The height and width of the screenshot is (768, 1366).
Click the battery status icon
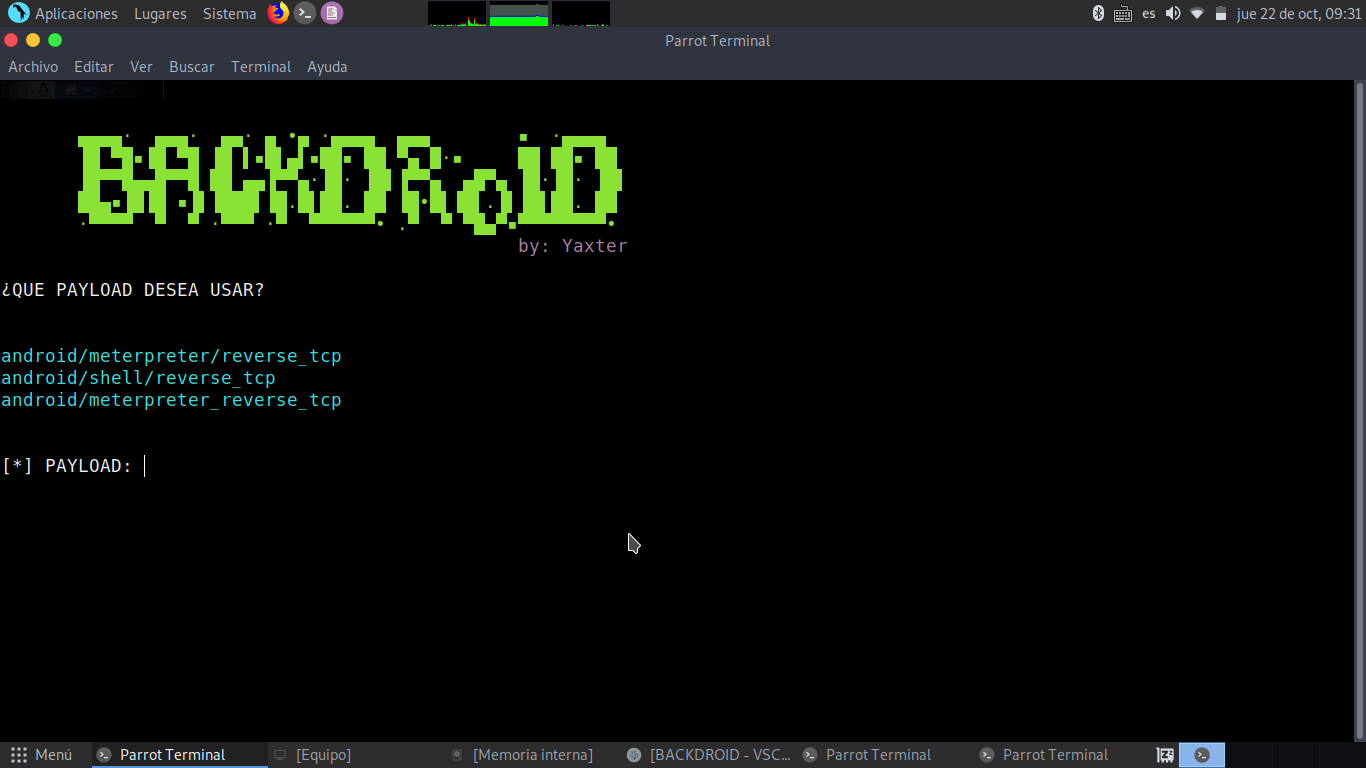tap(1221, 13)
